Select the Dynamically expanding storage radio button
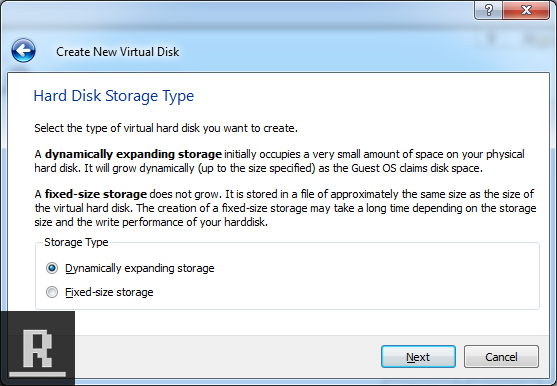This screenshot has height=386, width=557. pyautogui.click(x=52, y=268)
